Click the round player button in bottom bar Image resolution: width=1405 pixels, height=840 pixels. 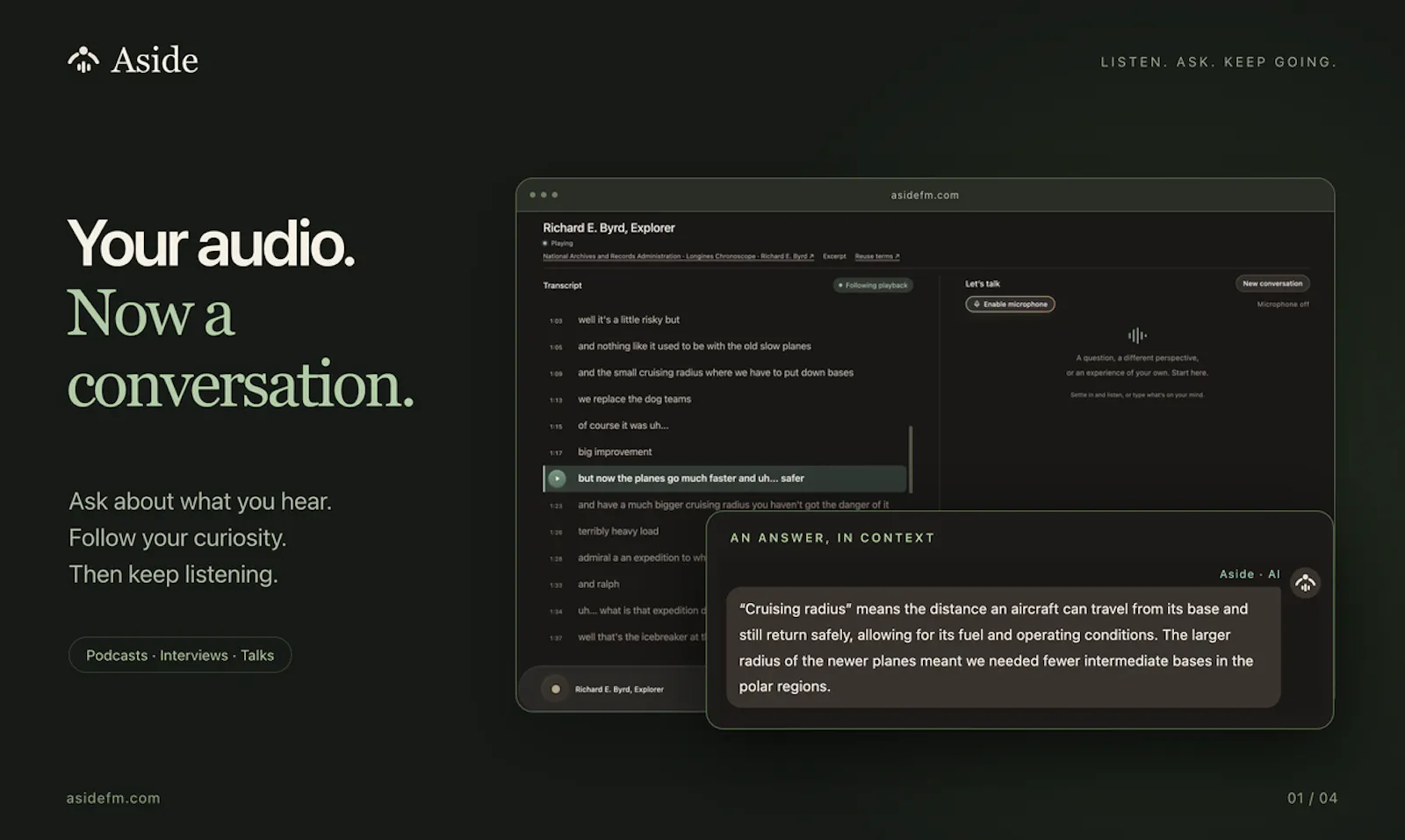click(555, 689)
